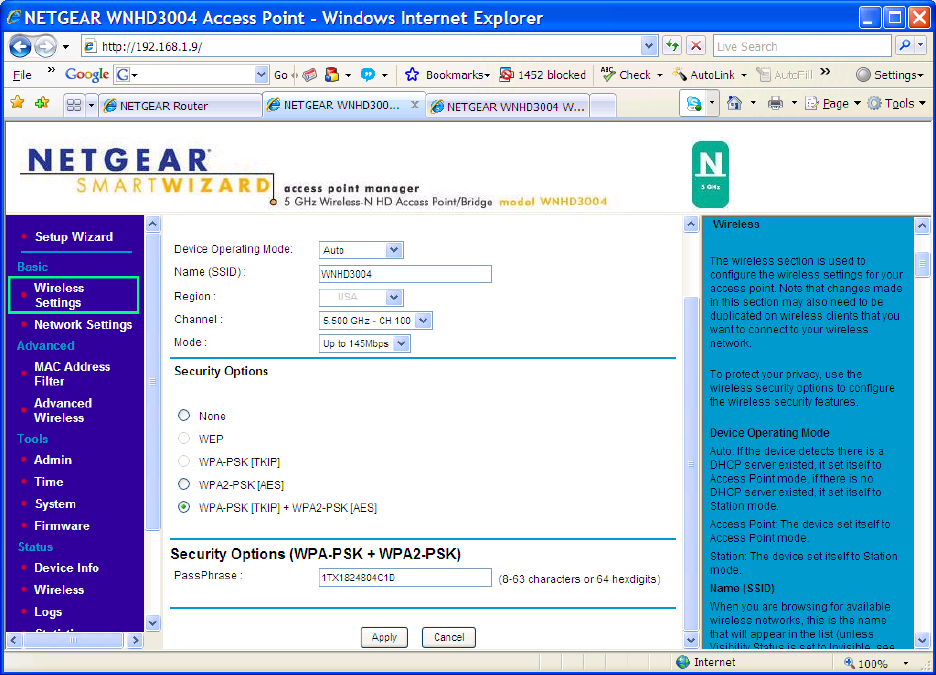The image size is (936, 675).
Task: Click the green N 5 GHz logo
Action: click(x=710, y=174)
